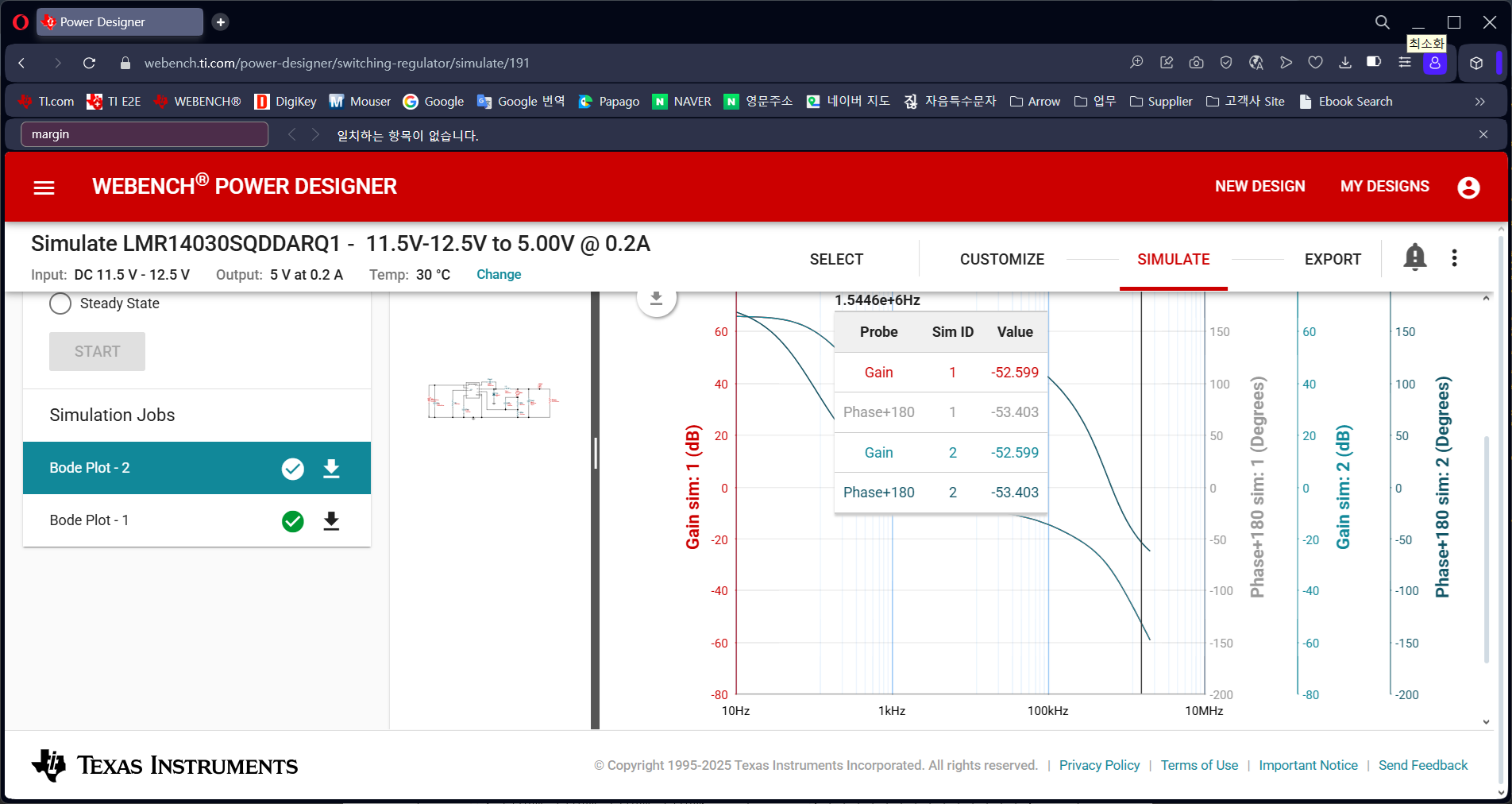Open new browser tab with plus icon

click(x=221, y=22)
